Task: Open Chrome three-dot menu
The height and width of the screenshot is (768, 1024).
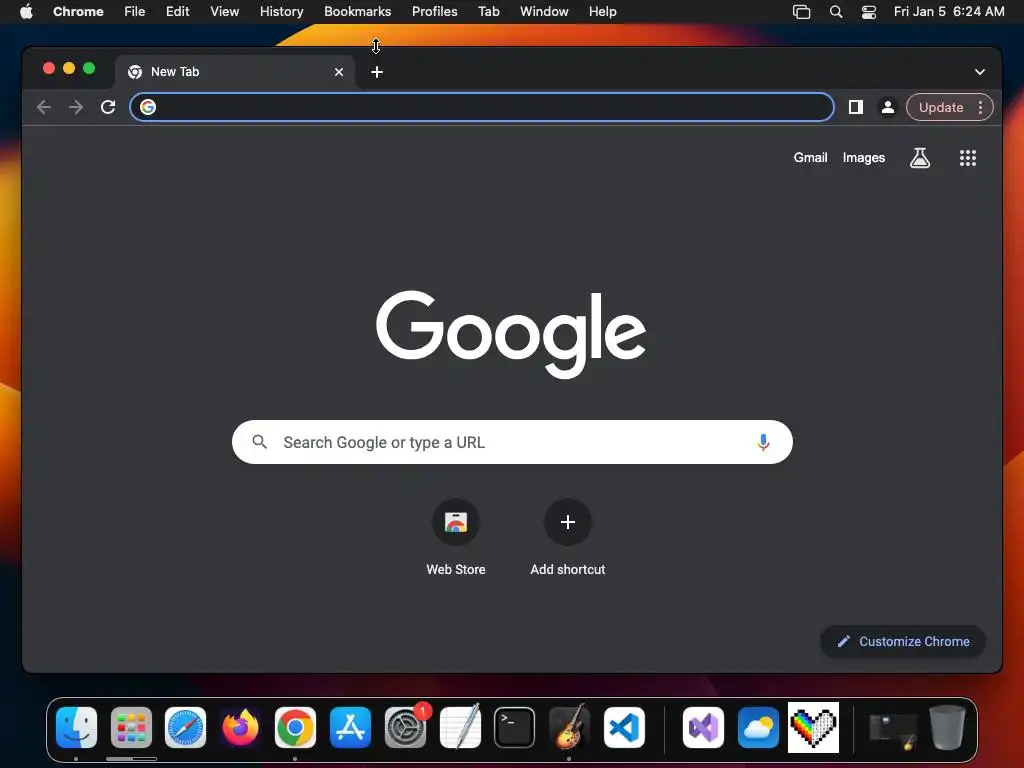Action: point(980,107)
